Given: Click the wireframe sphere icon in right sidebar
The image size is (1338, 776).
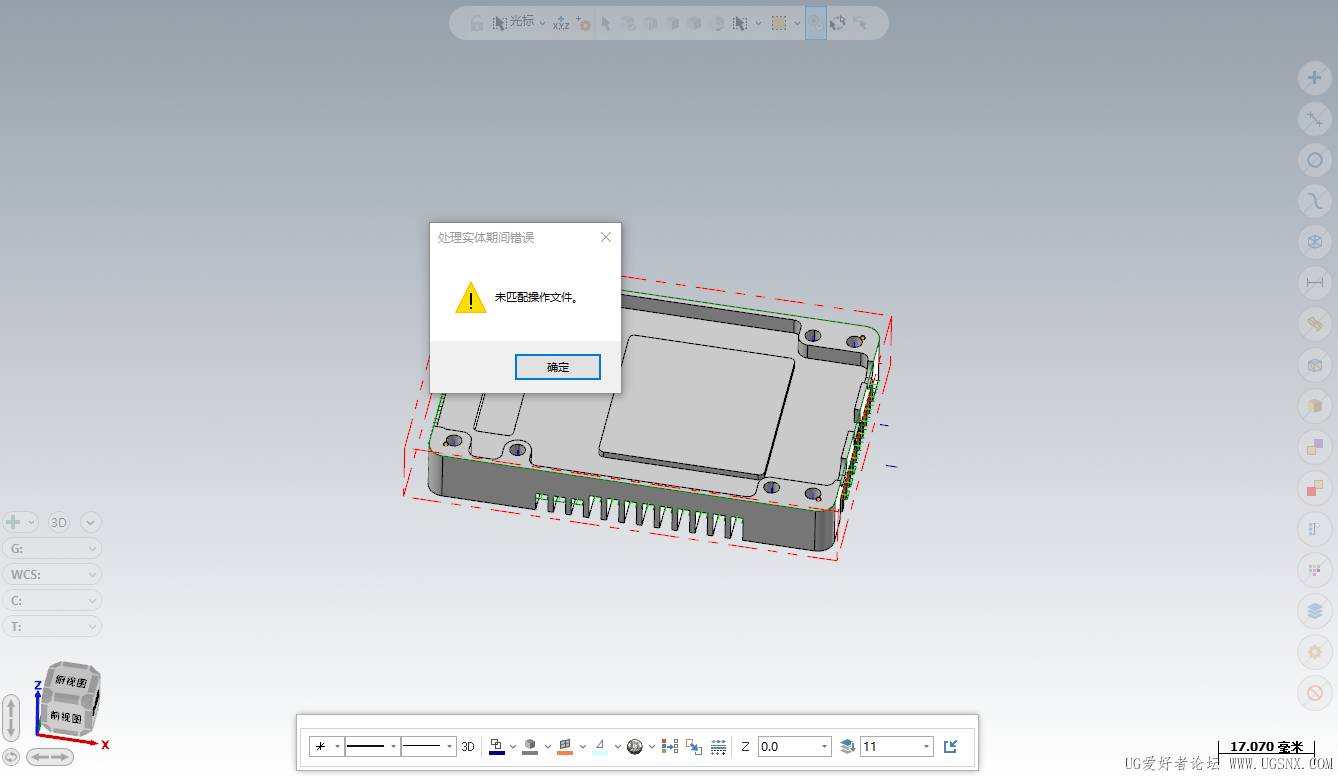Looking at the screenshot, I should (1314, 242).
